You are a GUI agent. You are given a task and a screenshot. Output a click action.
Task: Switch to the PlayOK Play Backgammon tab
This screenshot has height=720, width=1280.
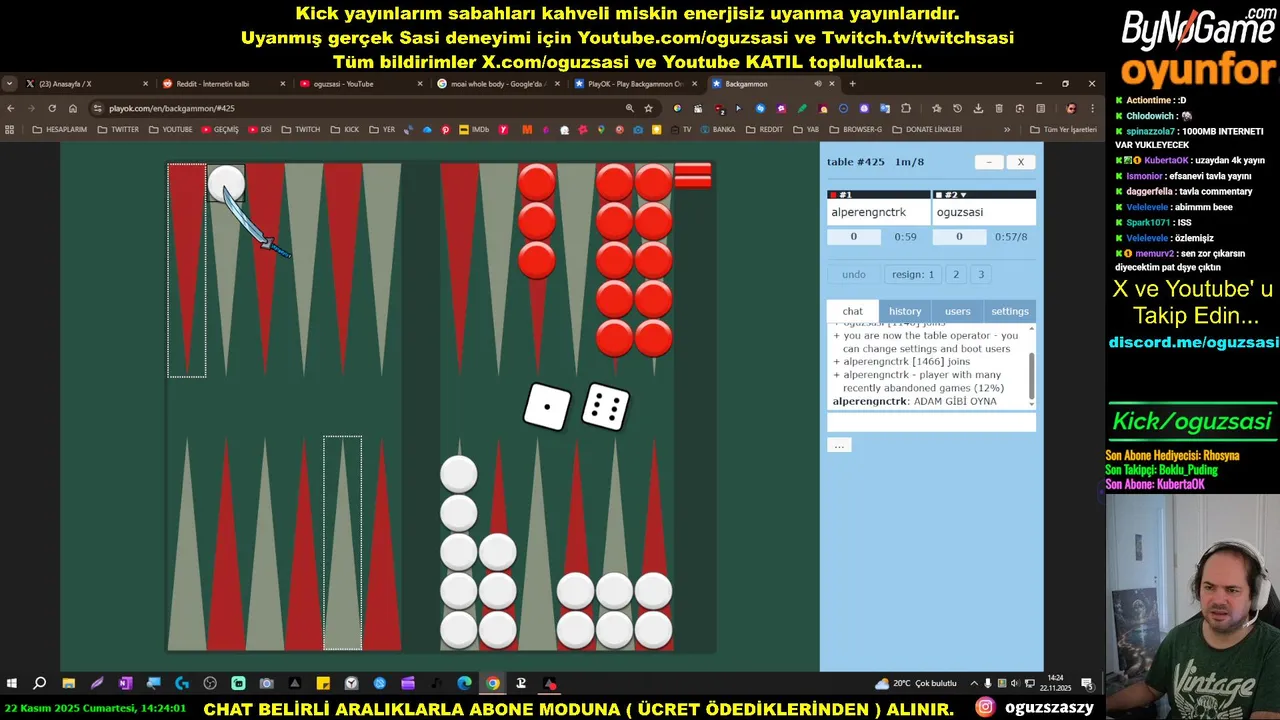pos(635,84)
